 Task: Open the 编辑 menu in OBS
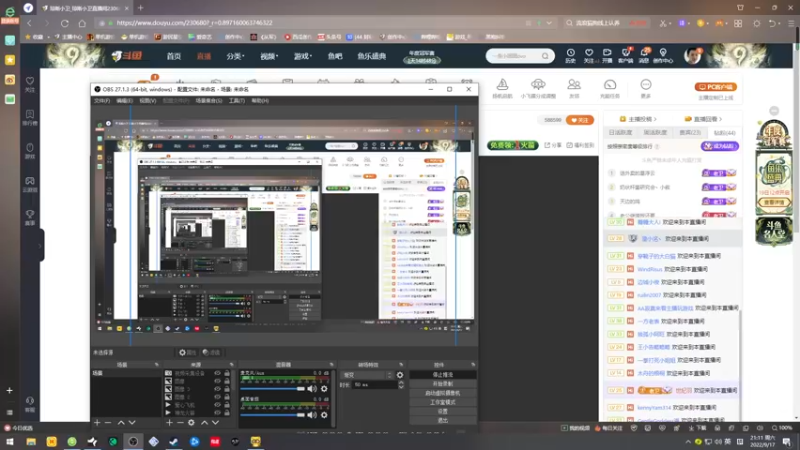pos(124,101)
